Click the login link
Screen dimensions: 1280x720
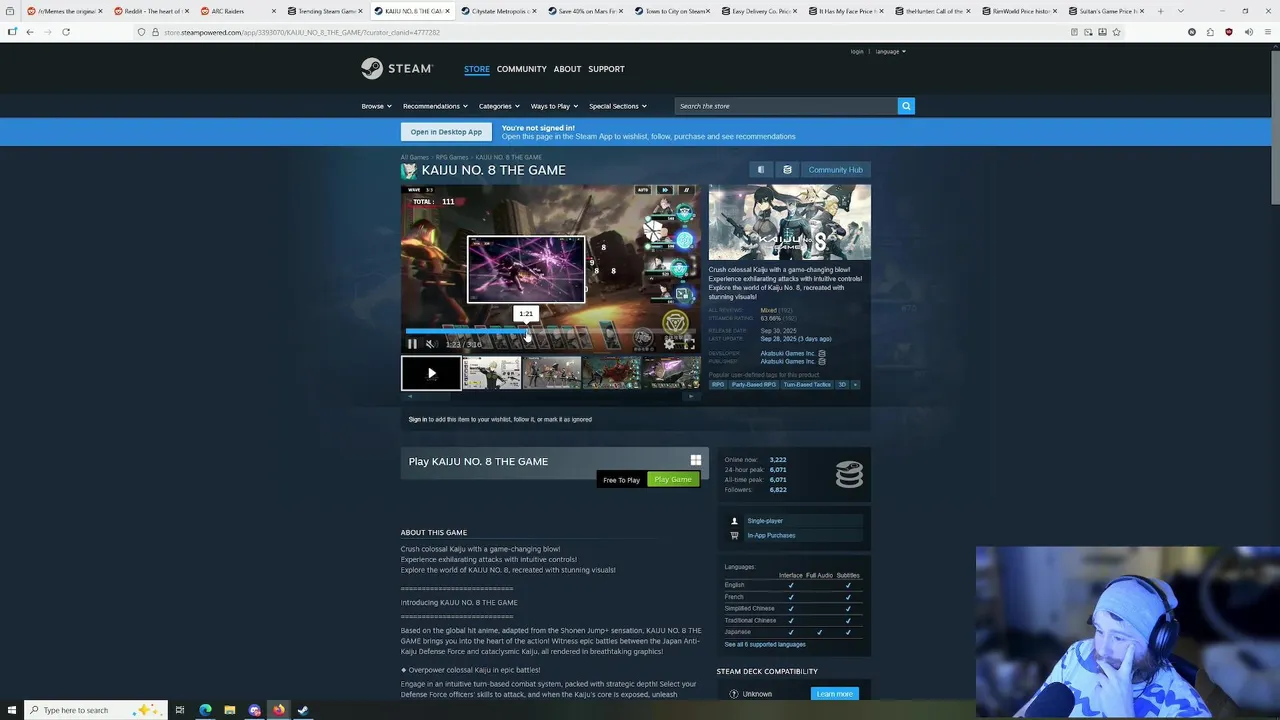857,51
